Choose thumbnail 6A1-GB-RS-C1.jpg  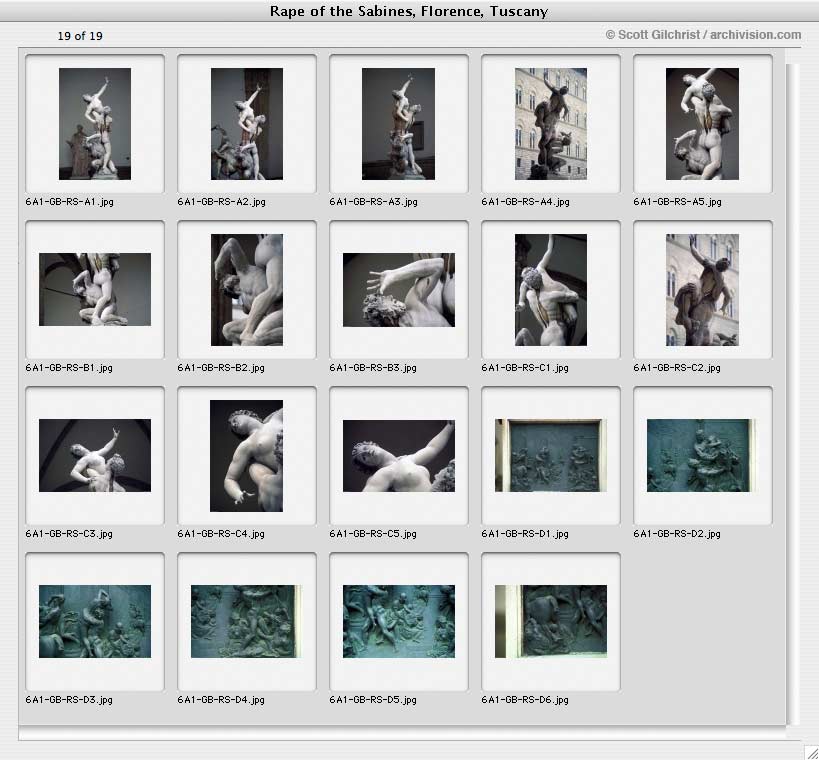[551, 290]
